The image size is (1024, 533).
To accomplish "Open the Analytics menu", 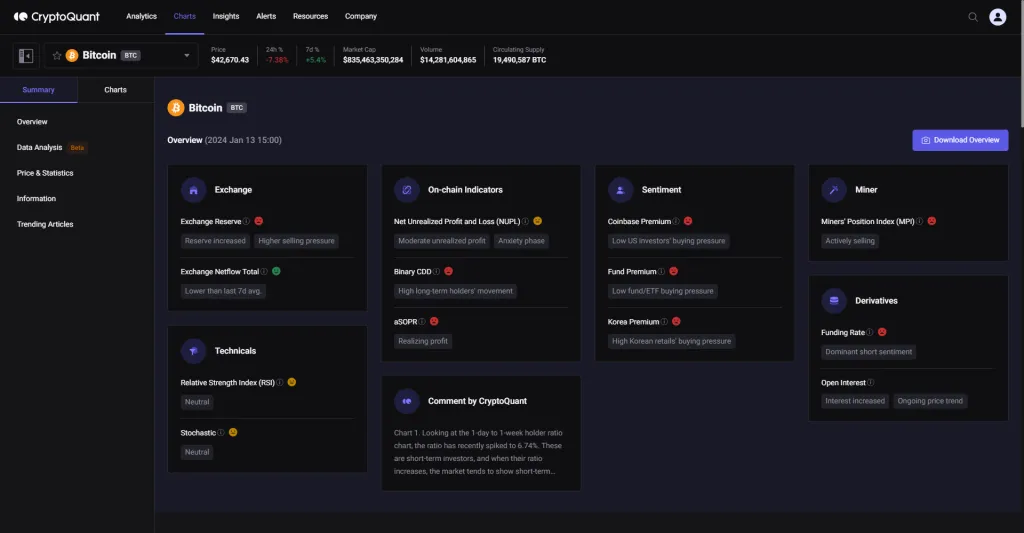I will coord(141,17).
